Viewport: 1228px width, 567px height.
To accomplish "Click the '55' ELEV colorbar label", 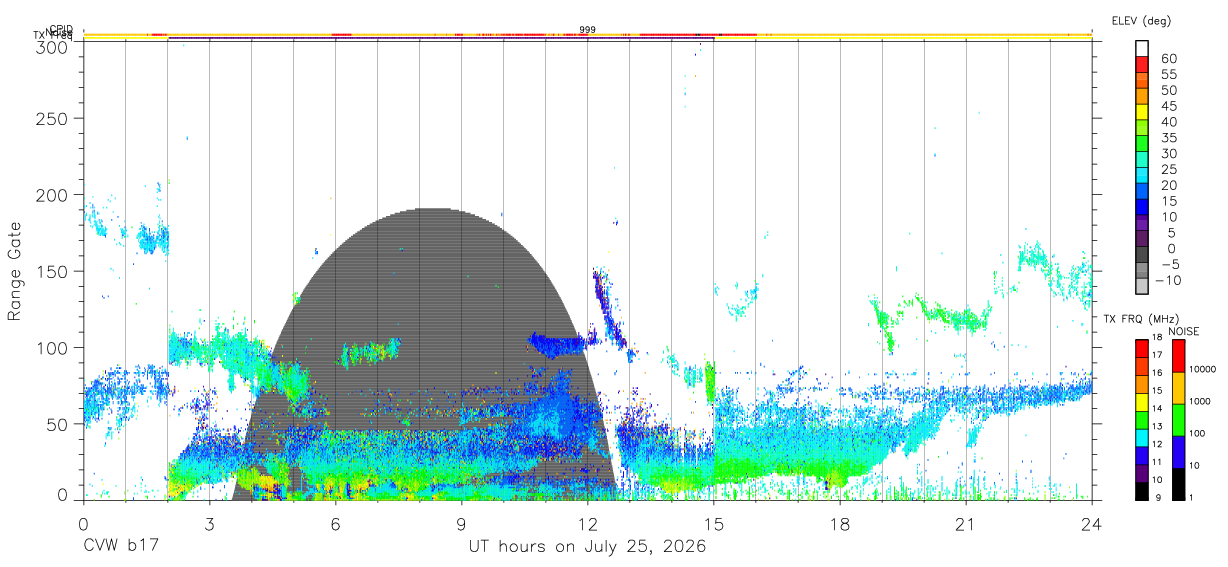I will (1169, 75).
